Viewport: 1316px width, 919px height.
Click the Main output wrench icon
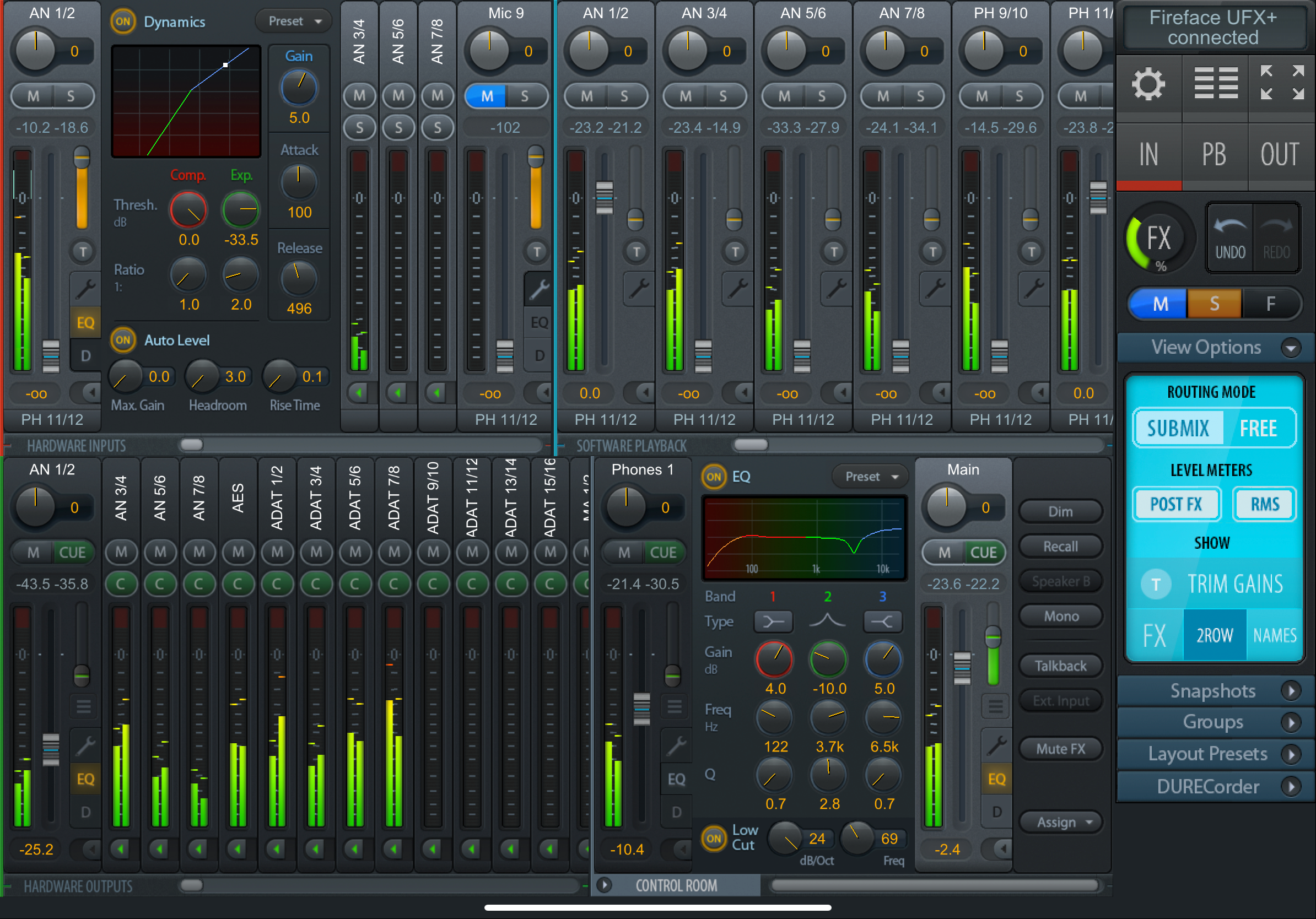(996, 745)
